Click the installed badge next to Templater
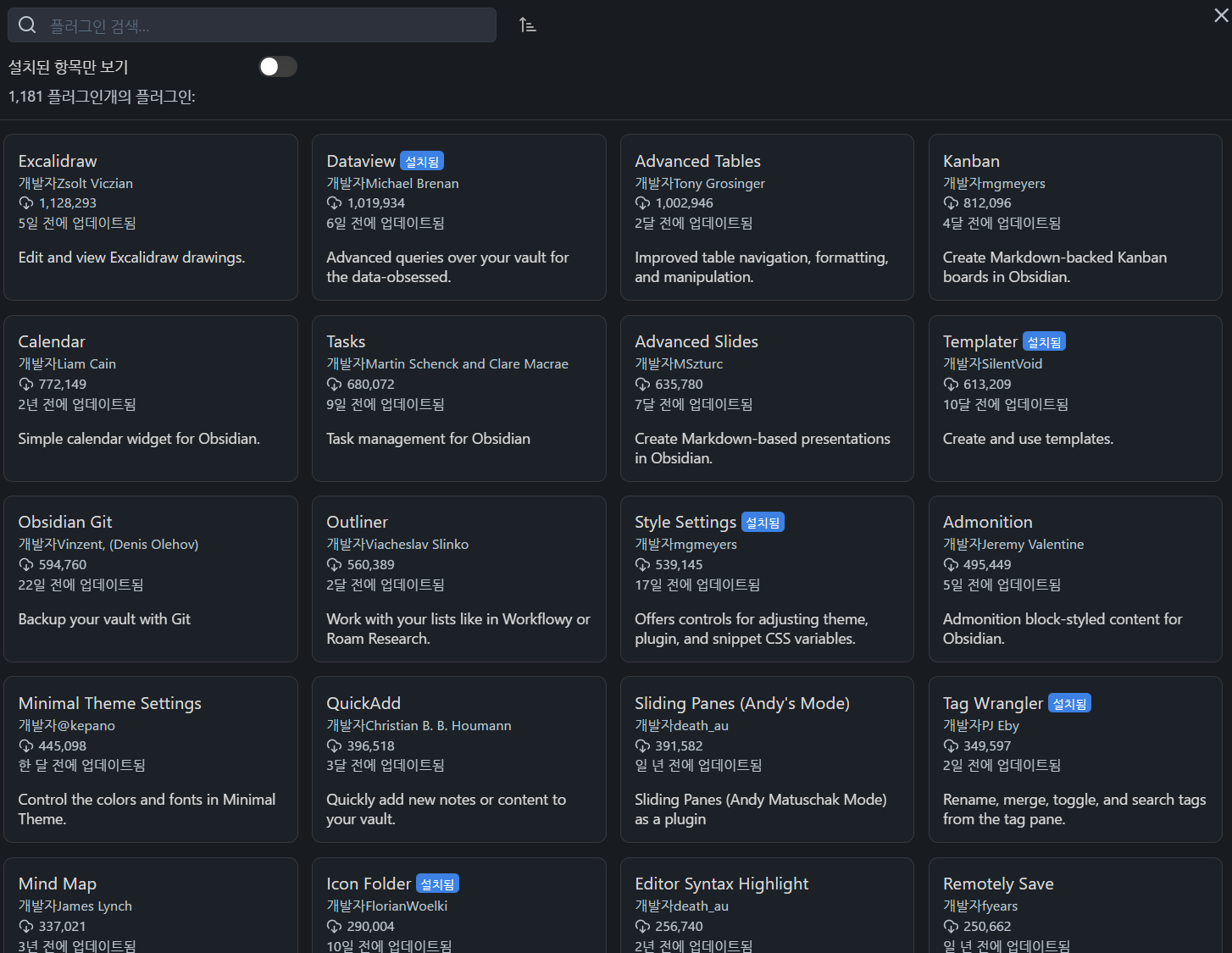 pos(1044,341)
